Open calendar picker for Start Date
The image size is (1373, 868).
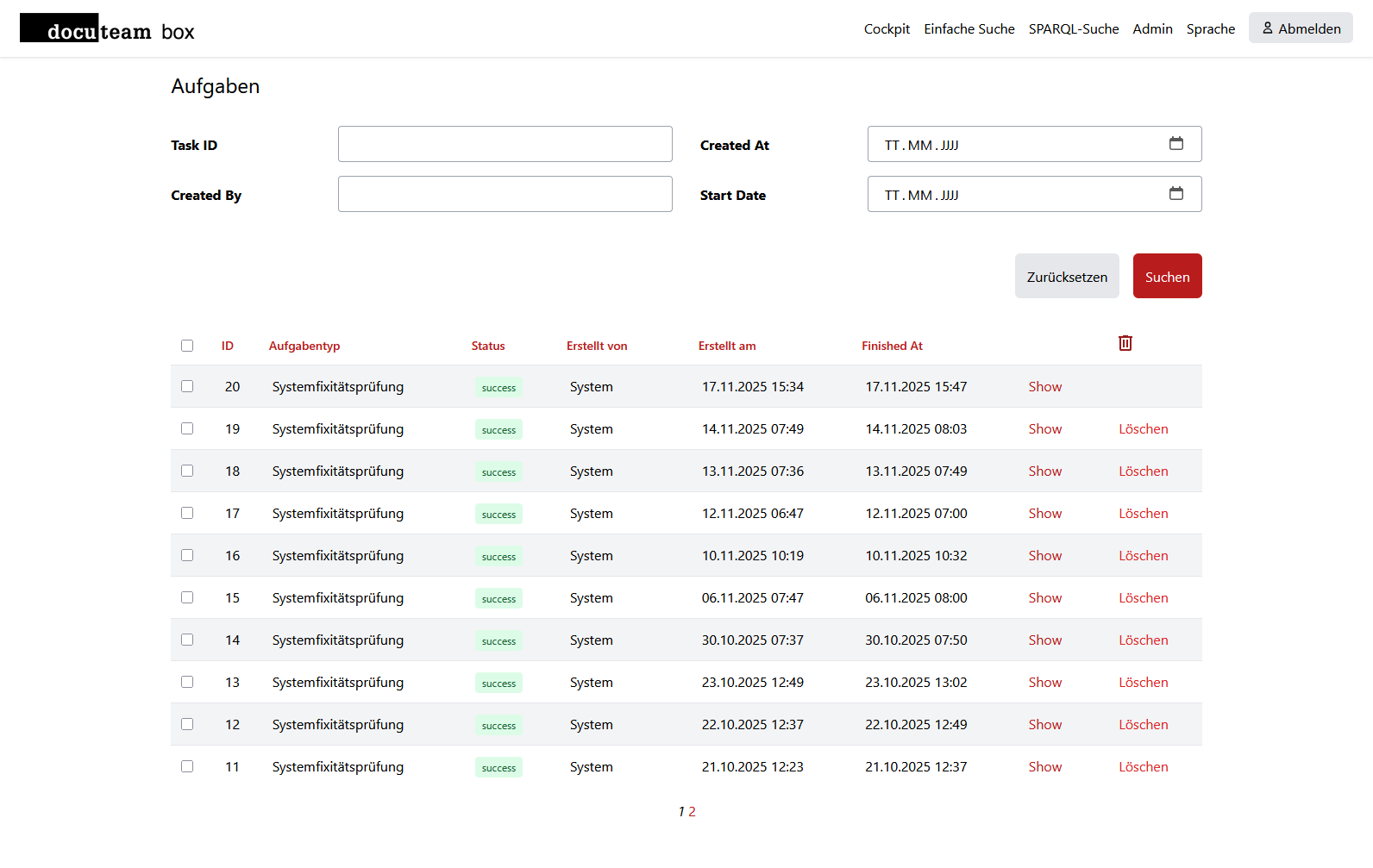[1176, 194]
